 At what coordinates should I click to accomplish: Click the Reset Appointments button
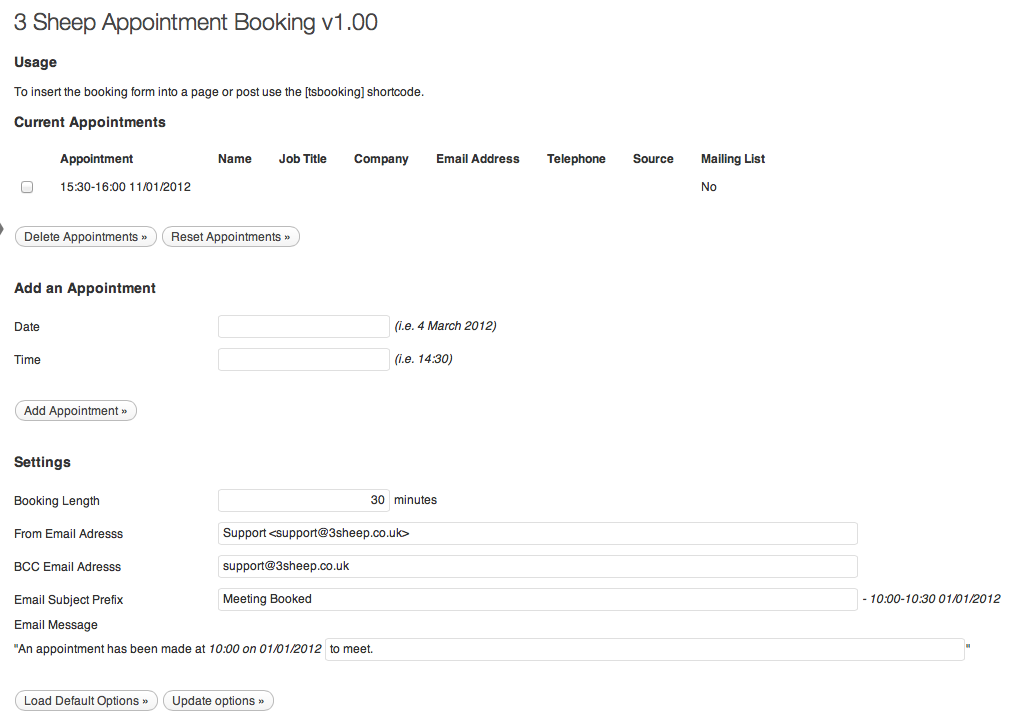click(x=231, y=237)
